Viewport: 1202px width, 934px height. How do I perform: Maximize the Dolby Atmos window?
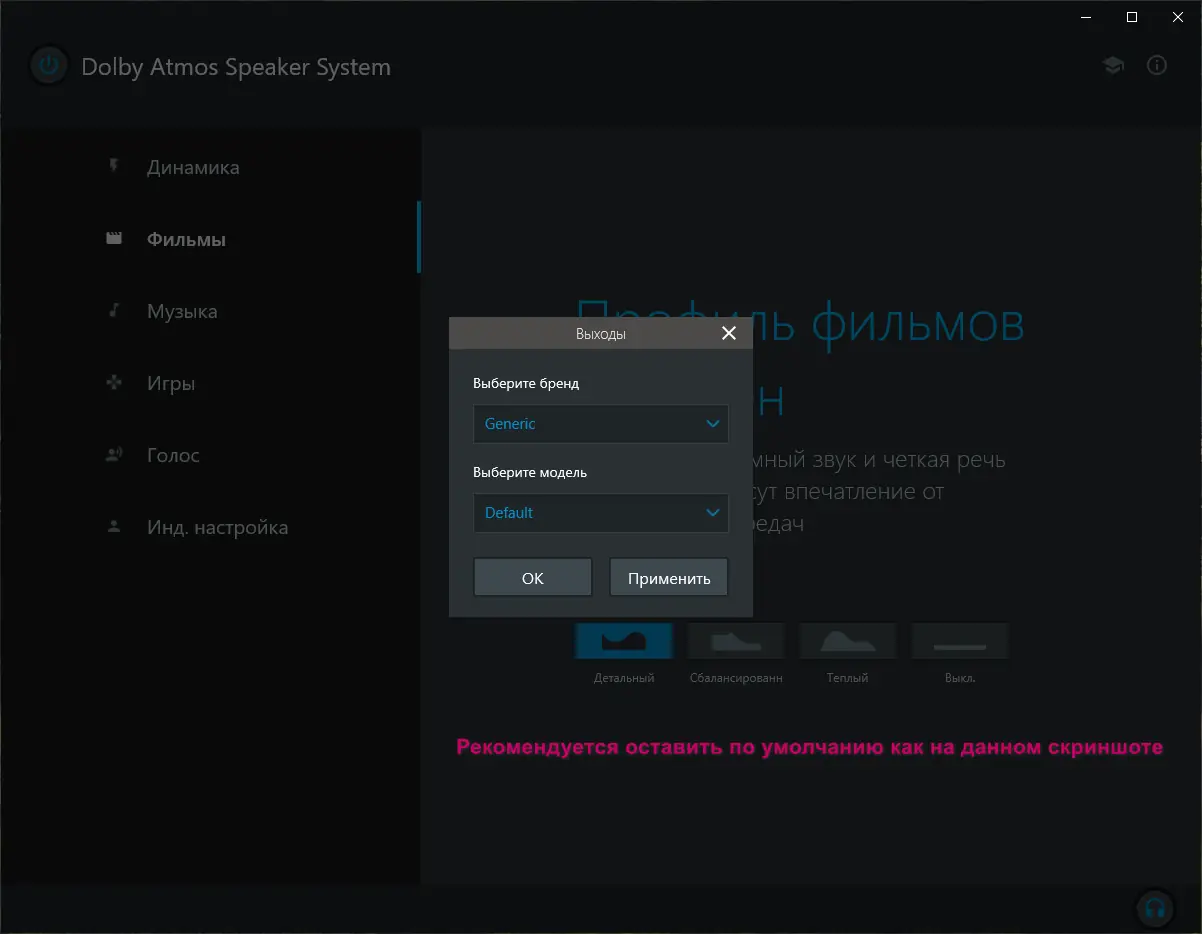pyautogui.click(x=1132, y=16)
